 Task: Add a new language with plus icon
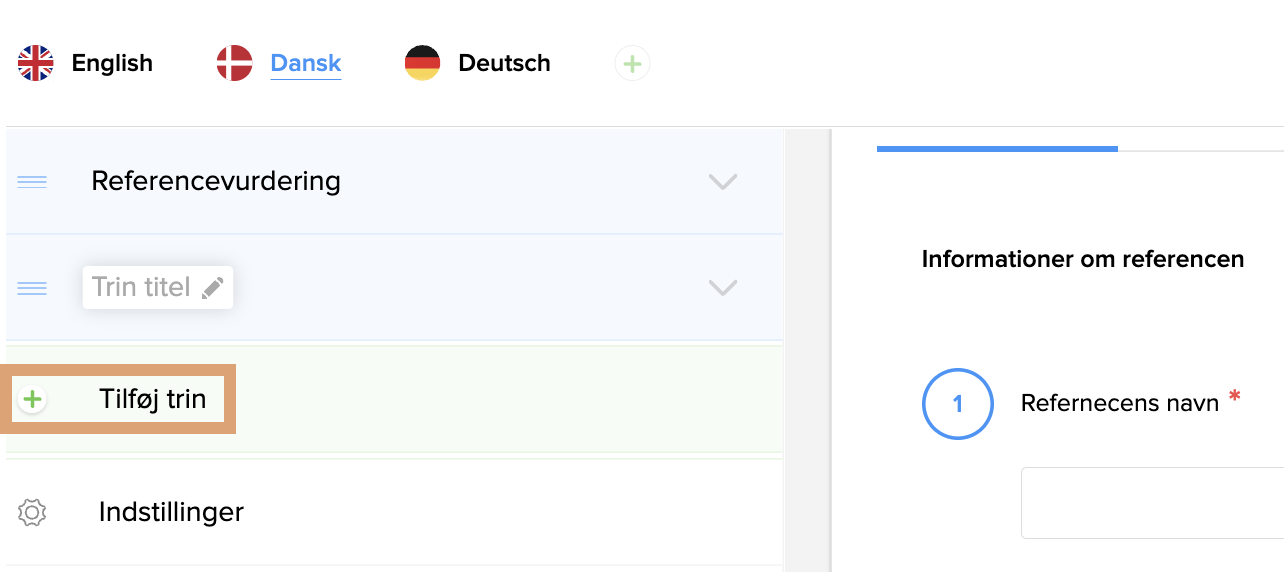pos(632,64)
